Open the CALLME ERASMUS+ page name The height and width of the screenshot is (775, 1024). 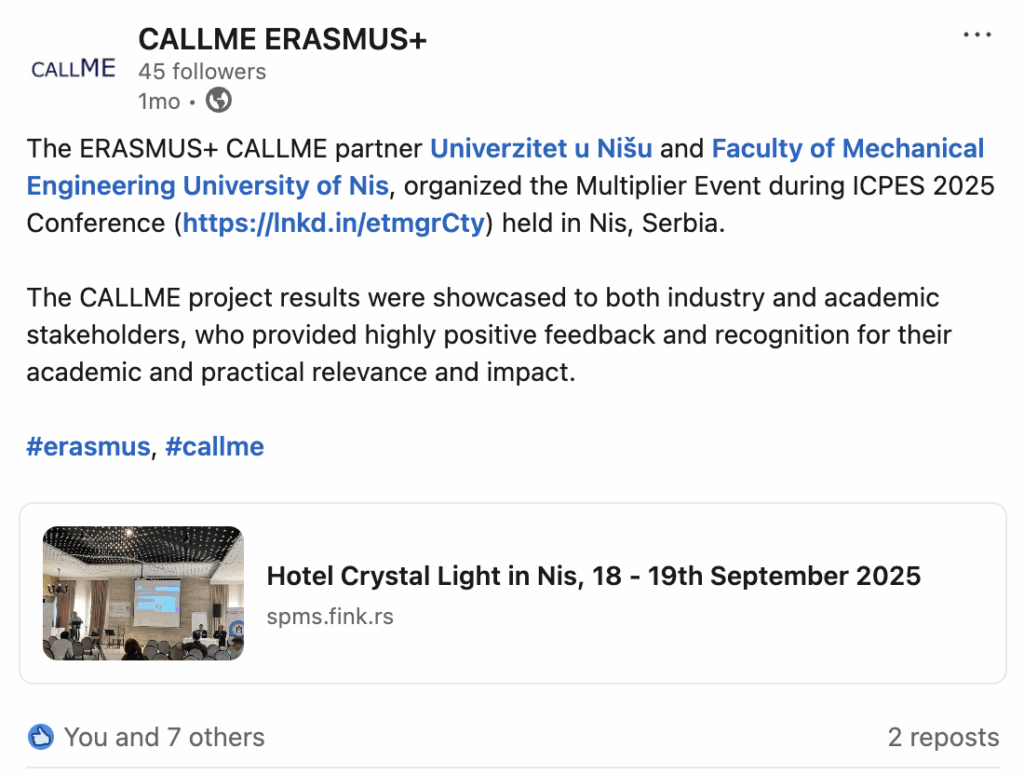coord(283,39)
